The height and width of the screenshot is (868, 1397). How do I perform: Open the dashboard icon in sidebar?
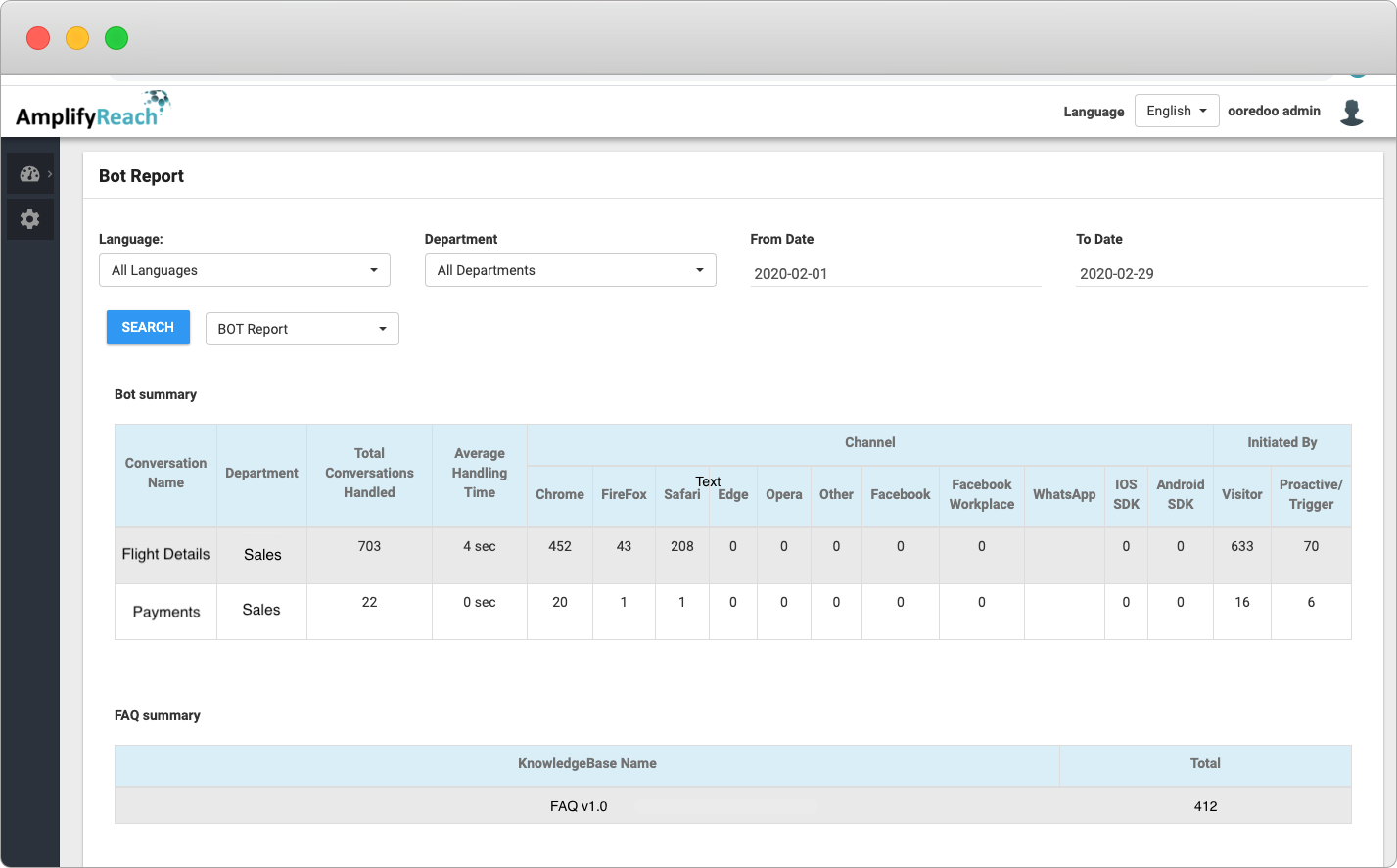[x=29, y=174]
